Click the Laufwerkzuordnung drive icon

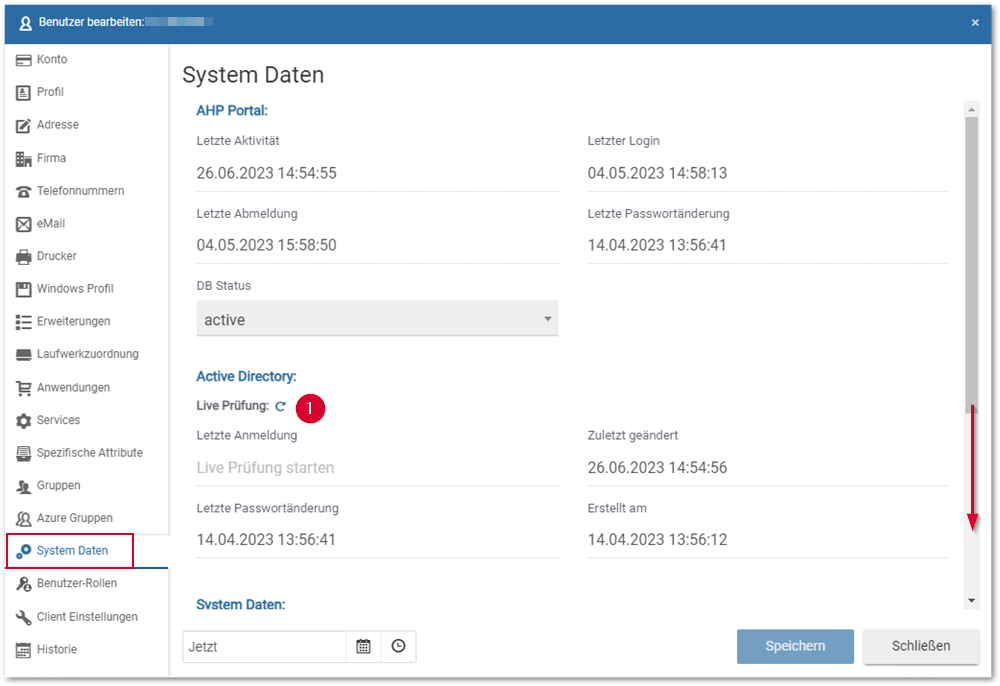tap(24, 354)
